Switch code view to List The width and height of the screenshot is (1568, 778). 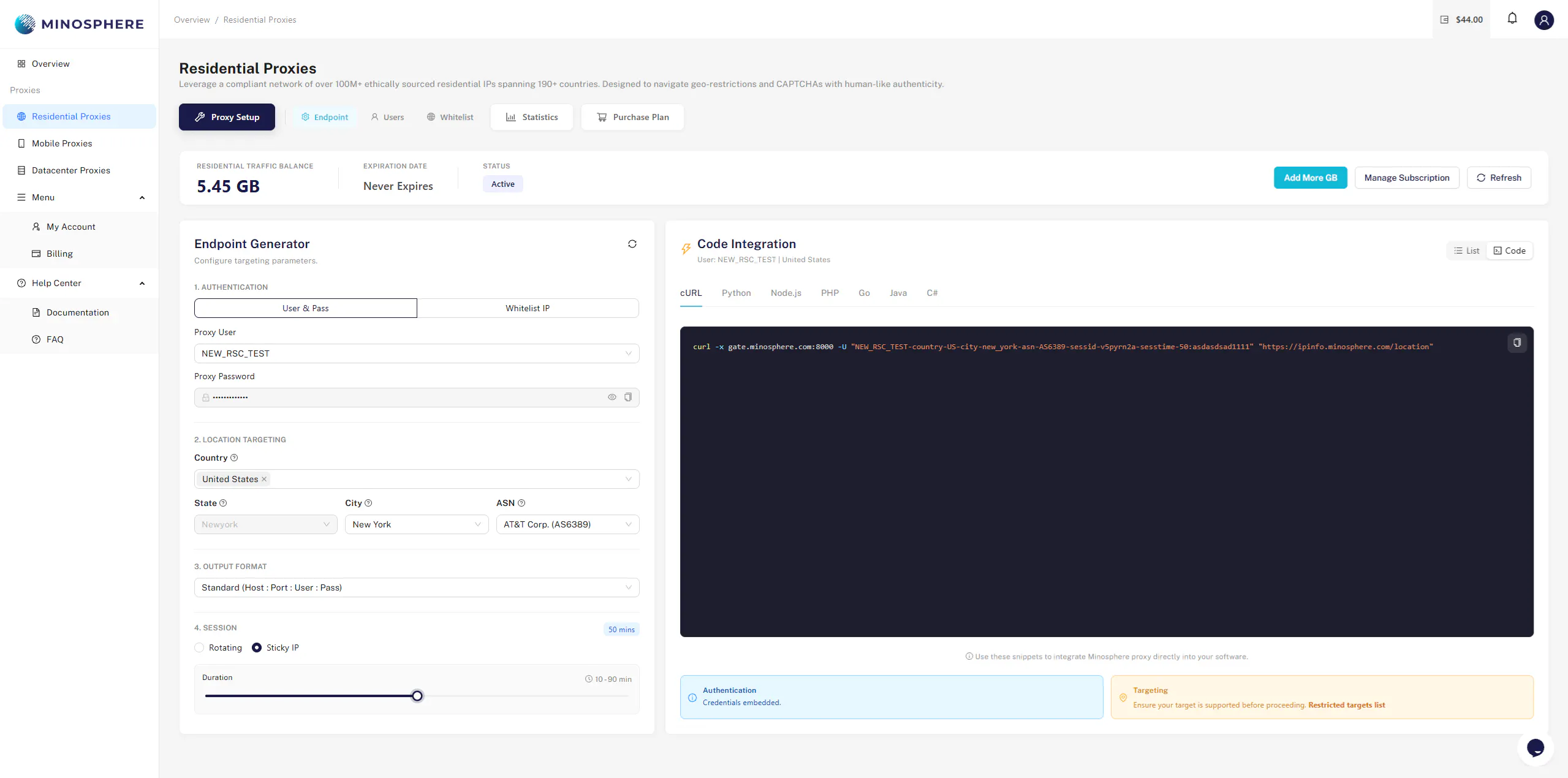pyautogui.click(x=1467, y=251)
